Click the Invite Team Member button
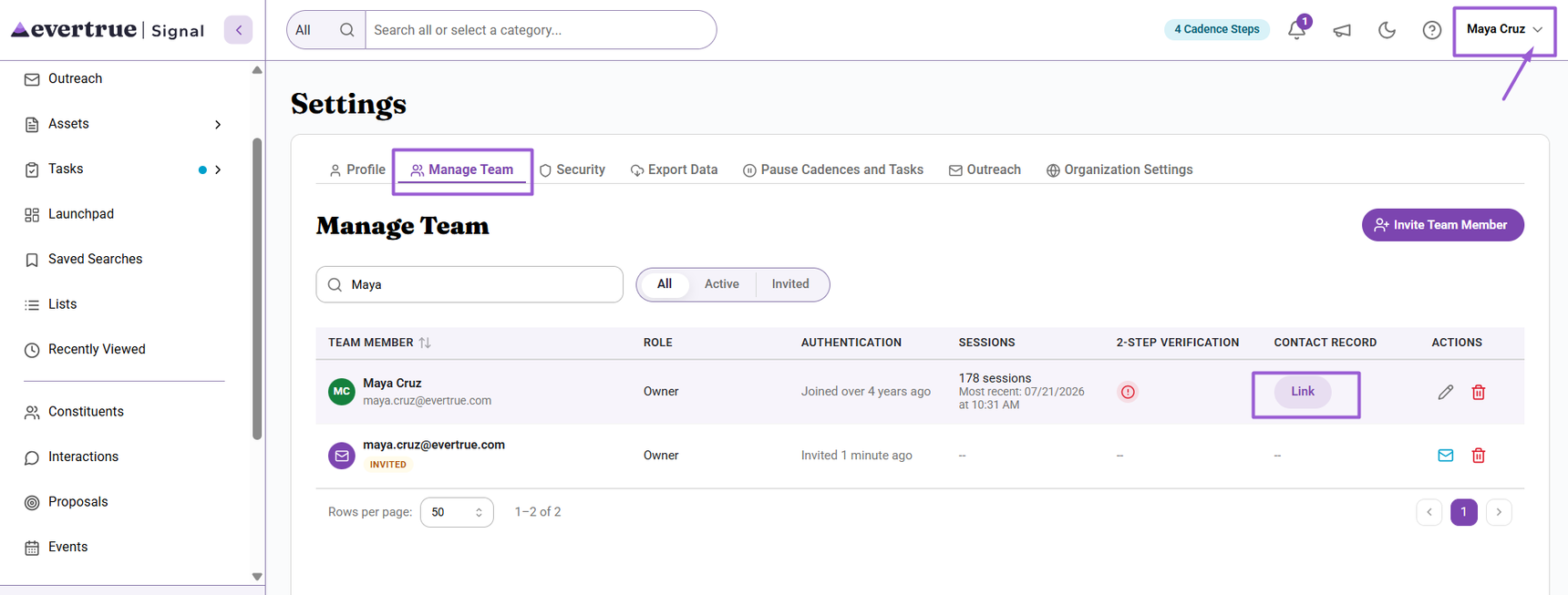Viewport: 1568px width, 595px height. pos(1442,225)
